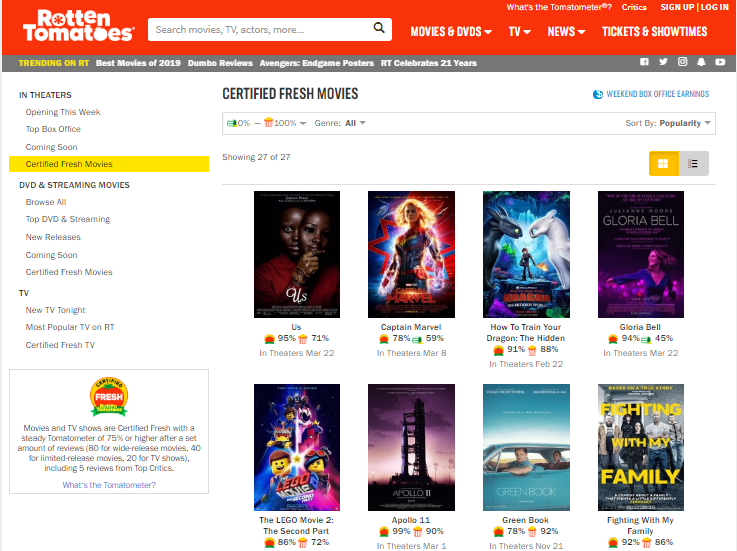Open the Captain Marvel poster
The image size is (737, 551).
click(x=411, y=254)
